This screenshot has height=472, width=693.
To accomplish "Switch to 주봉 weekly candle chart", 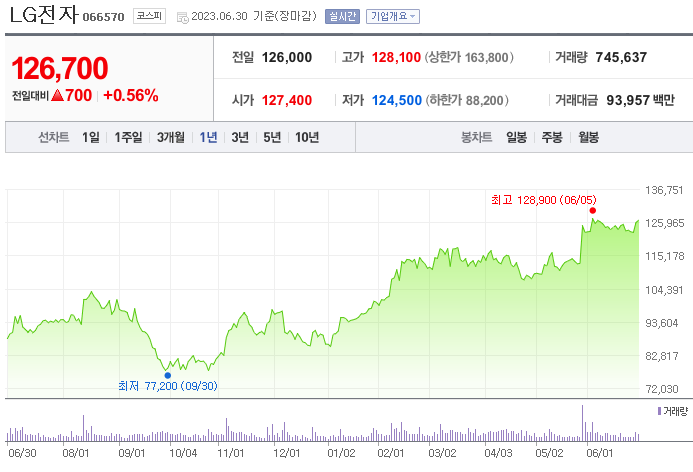I will click(552, 137).
